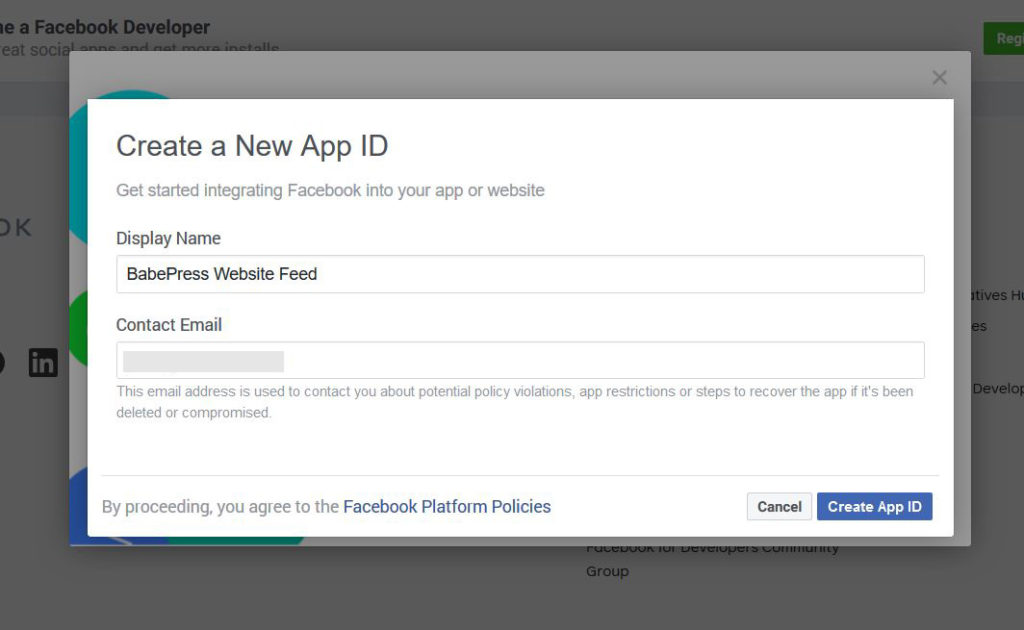The image size is (1024, 630).
Task: Click inside the Contact Email field
Action: [600, 361]
